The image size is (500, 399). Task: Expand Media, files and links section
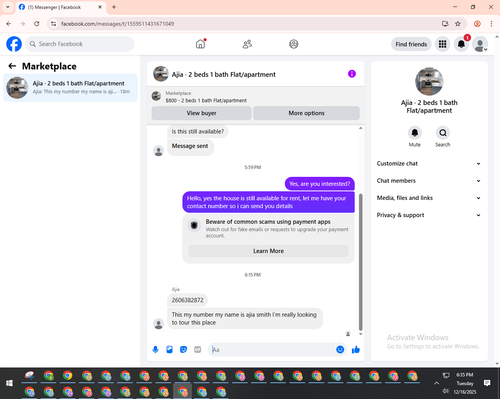pyautogui.click(x=429, y=198)
